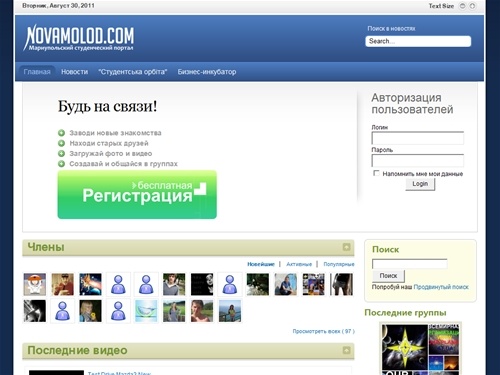Open the eleventh member avatar in first row
The height and width of the screenshot is (375, 500).
[x=313, y=284]
